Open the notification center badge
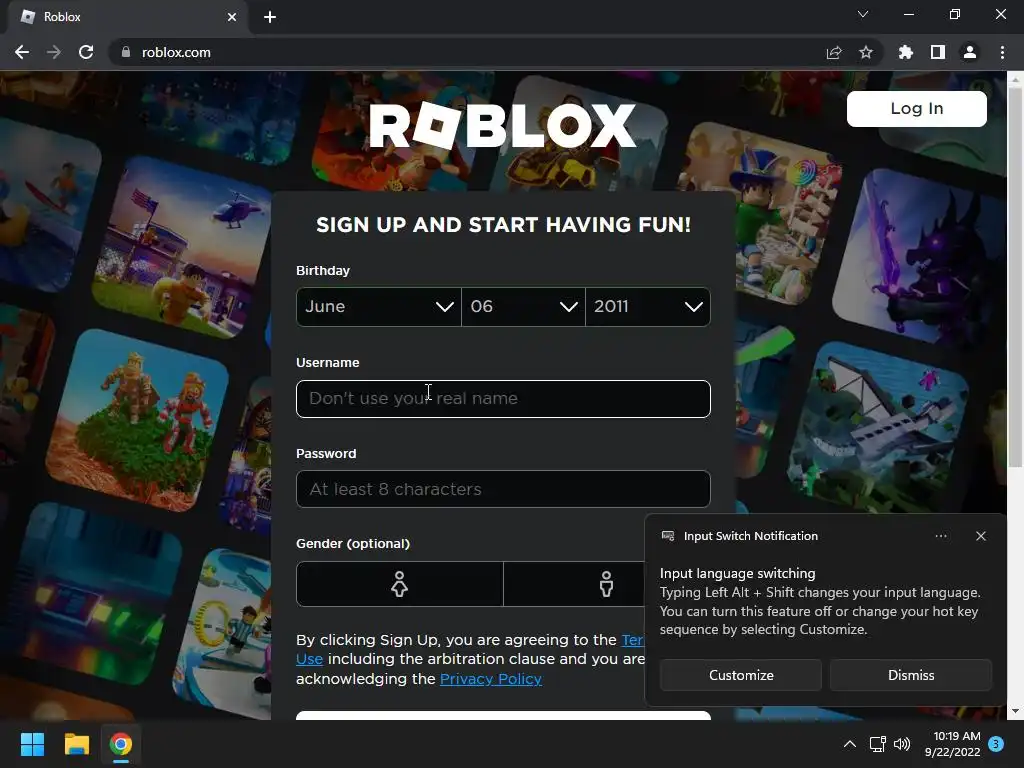Image resolution: width=1024 pixels, height=768 pixels. [x=996, y=743]
